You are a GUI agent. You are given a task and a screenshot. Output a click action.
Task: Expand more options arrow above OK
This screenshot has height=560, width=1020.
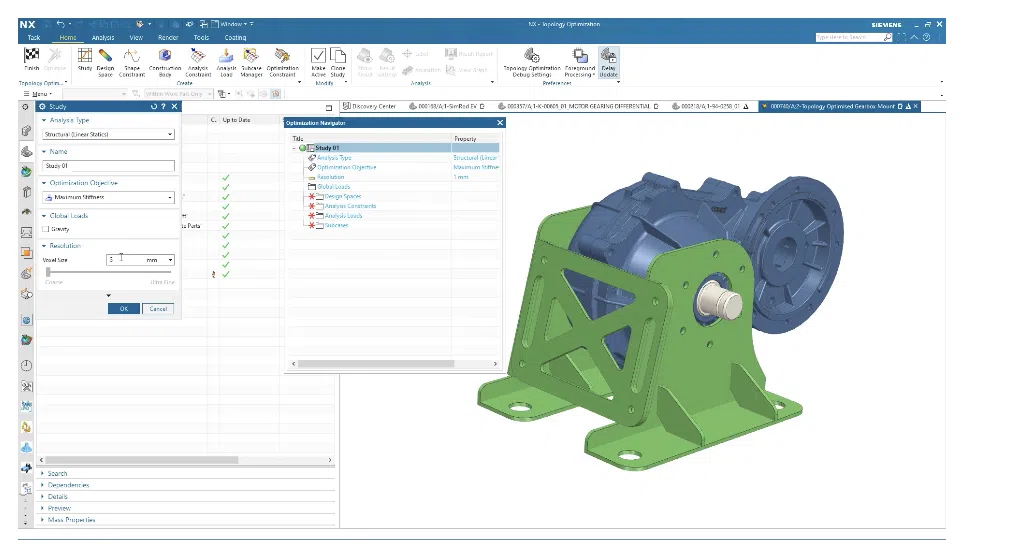click(109, 295)
